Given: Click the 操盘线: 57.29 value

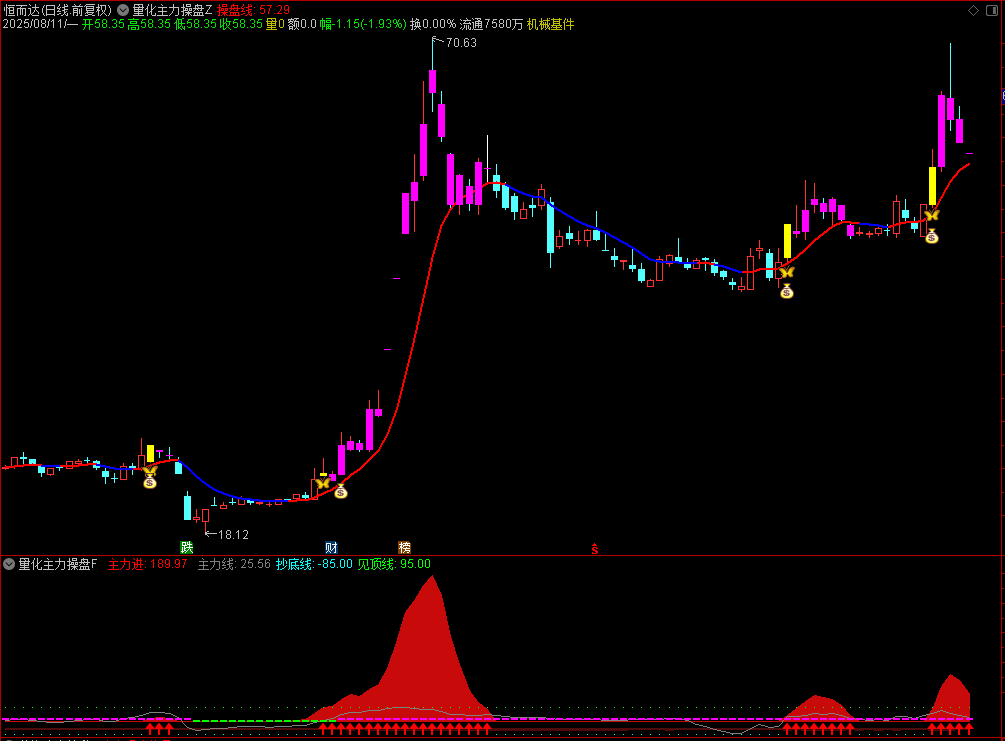Looking at the screenshot, I should tap(253, 10).
